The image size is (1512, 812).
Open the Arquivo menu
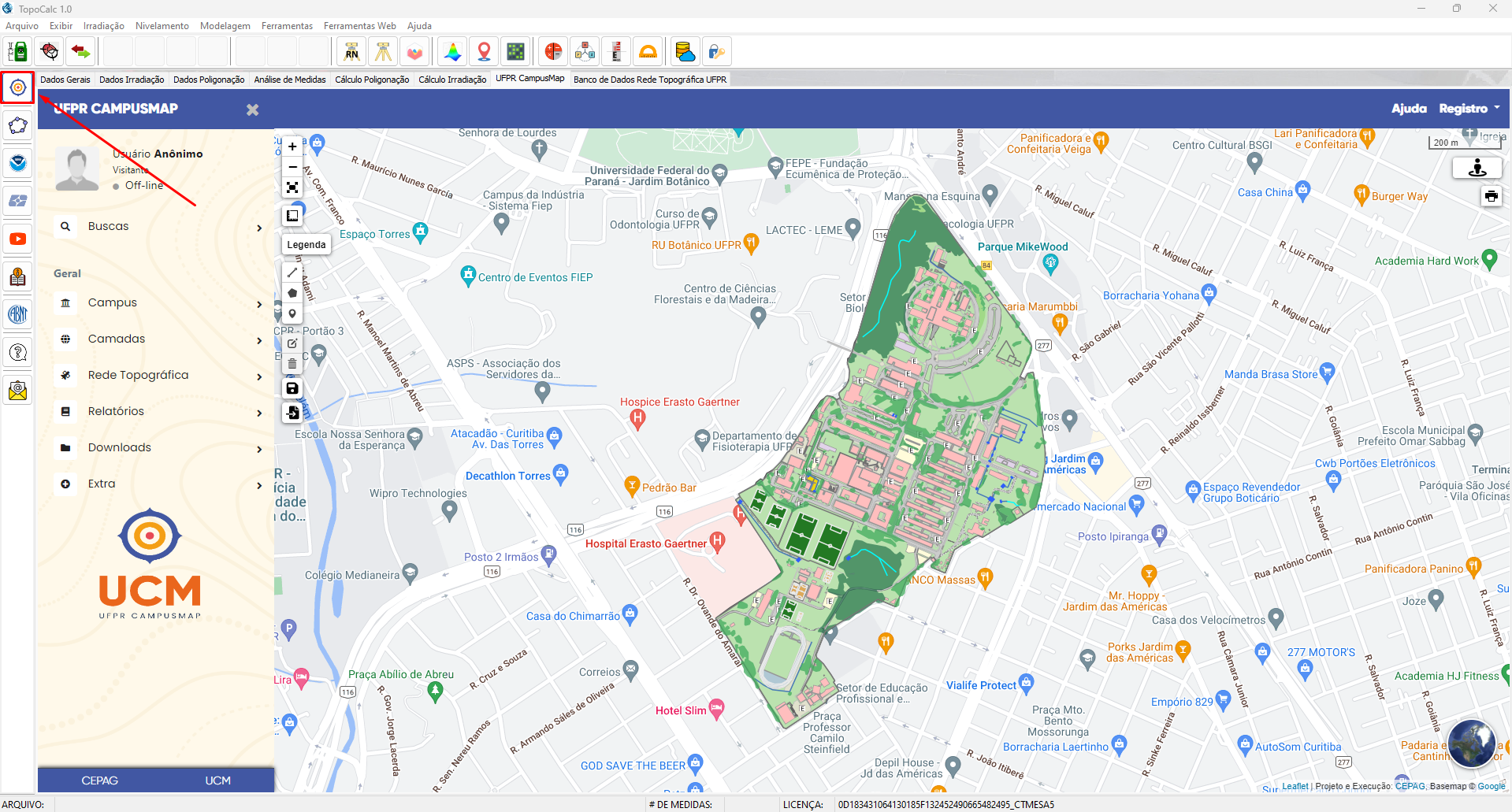point(22,26)
